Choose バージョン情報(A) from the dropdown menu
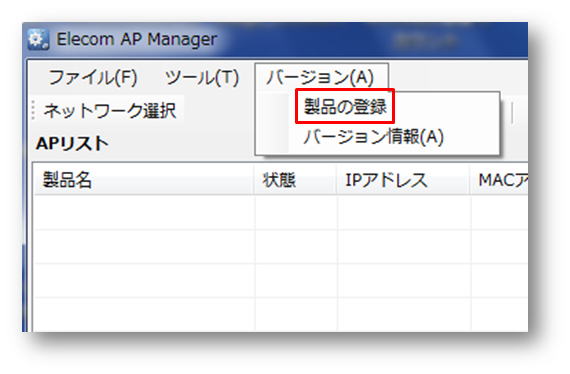Viewport: 570px width, 374px height. 374,137
